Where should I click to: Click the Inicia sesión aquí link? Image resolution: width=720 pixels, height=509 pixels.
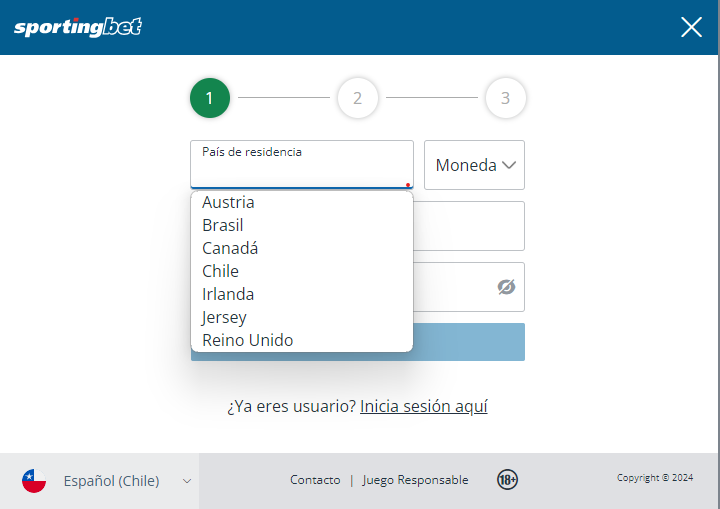[x=424, y=406]
